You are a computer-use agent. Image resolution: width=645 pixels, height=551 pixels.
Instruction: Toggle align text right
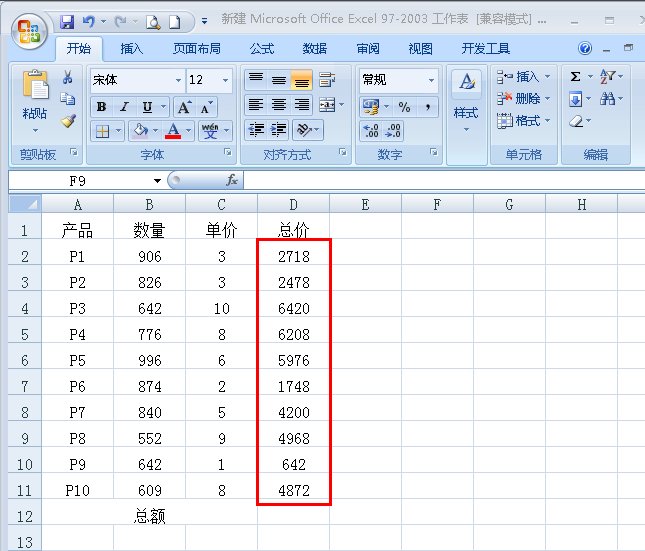pos(302,105)
